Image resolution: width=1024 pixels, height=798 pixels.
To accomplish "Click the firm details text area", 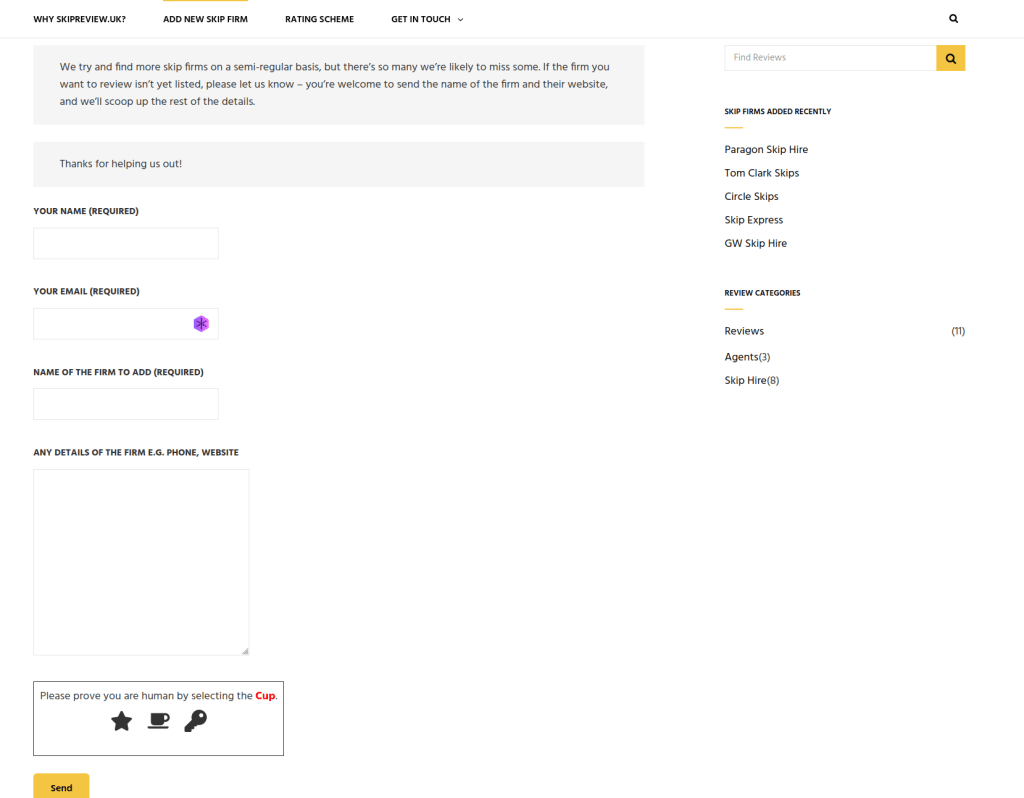I will (x=141, y=562).
